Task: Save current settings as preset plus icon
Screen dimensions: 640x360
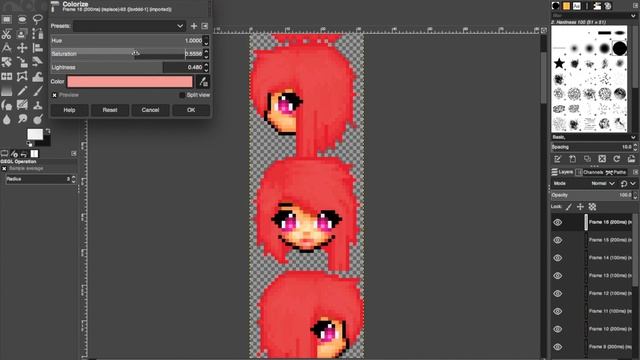Action: pyautogui.click(x=194, y=26)
